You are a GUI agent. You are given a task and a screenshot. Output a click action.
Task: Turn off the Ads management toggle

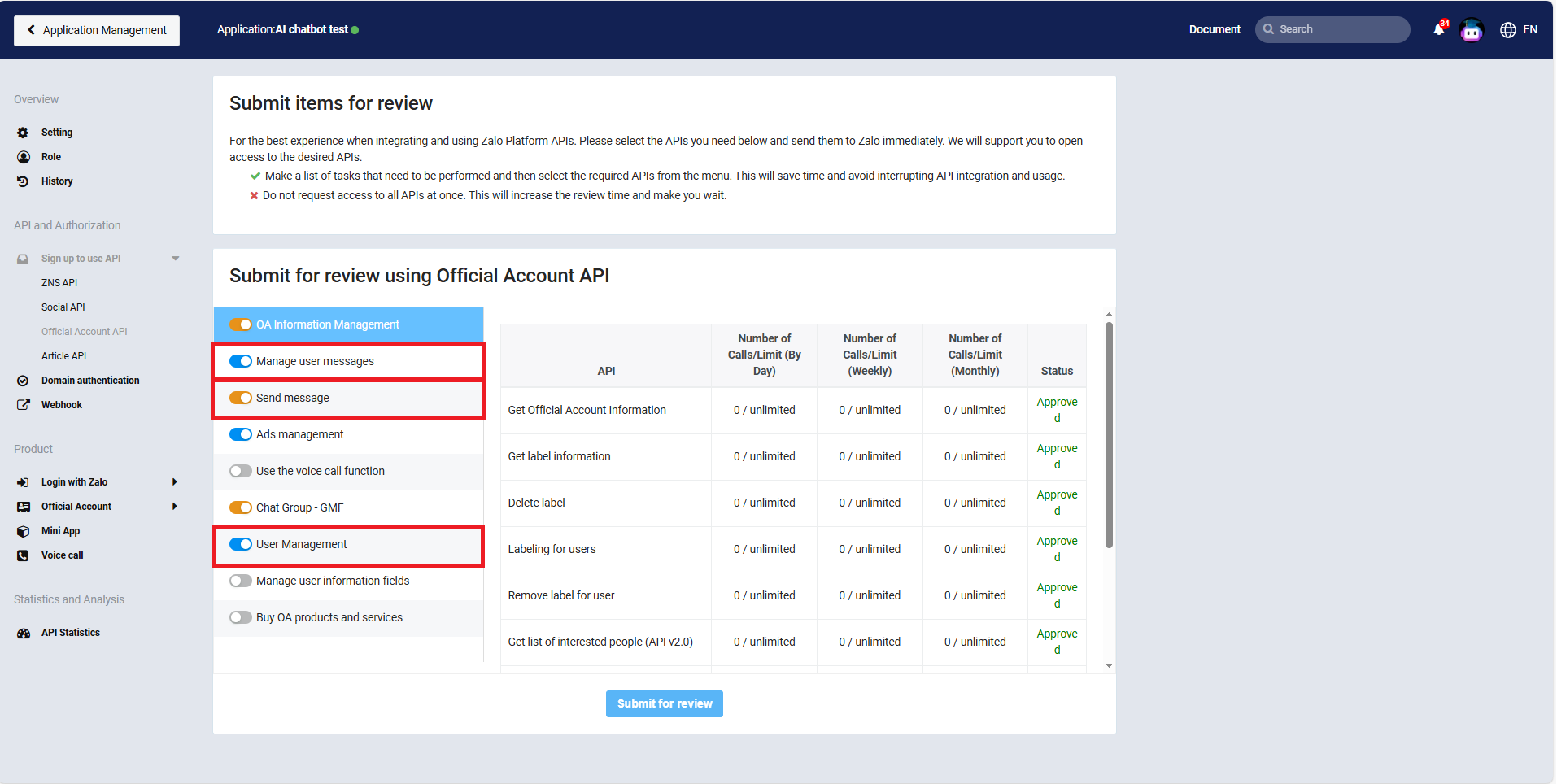241,434
